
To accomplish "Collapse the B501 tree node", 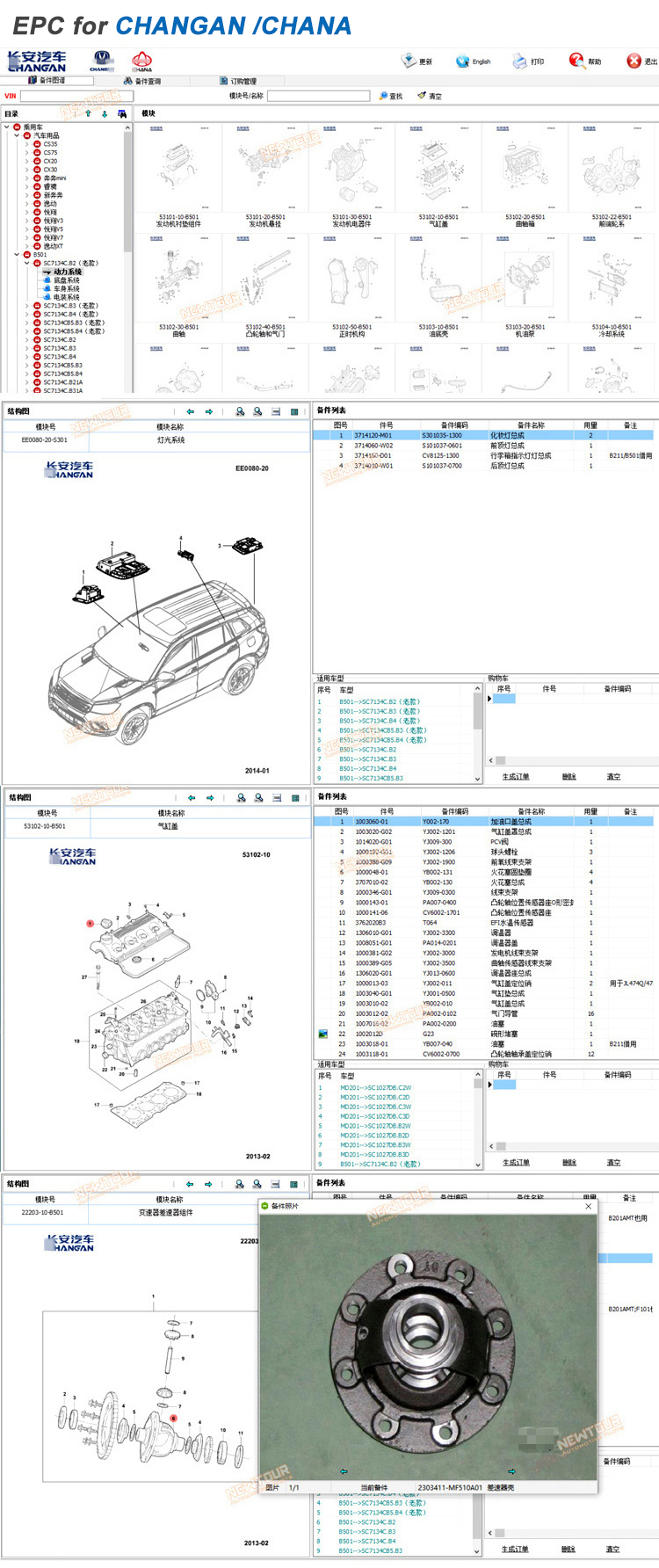I will pos(17,255).
